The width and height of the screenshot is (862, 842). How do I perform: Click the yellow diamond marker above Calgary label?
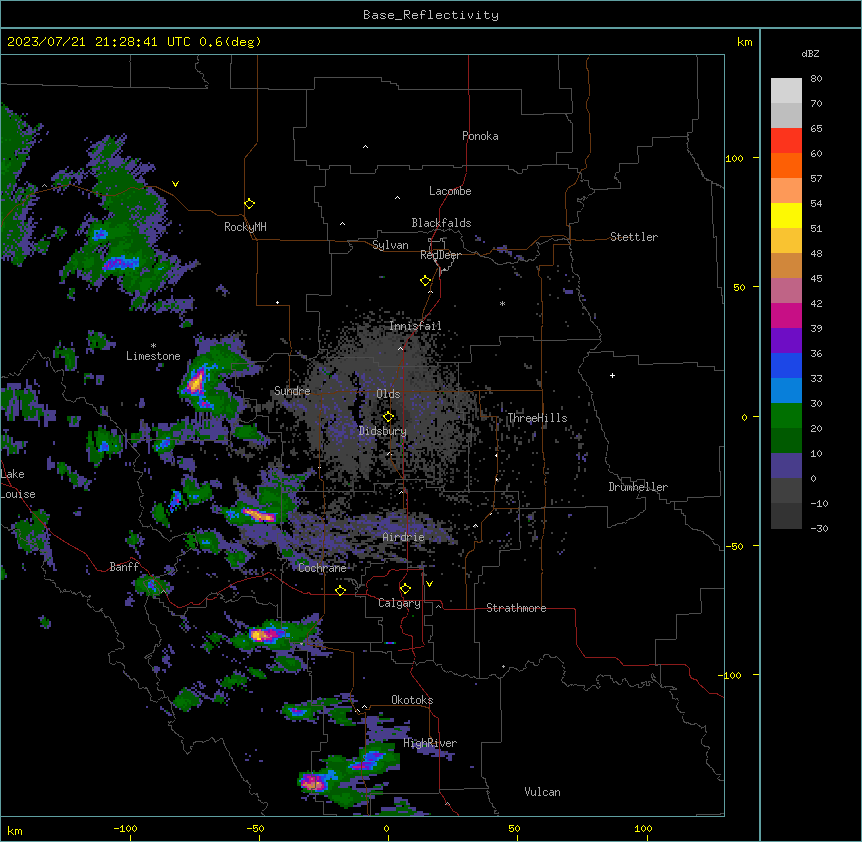[405, 589]
